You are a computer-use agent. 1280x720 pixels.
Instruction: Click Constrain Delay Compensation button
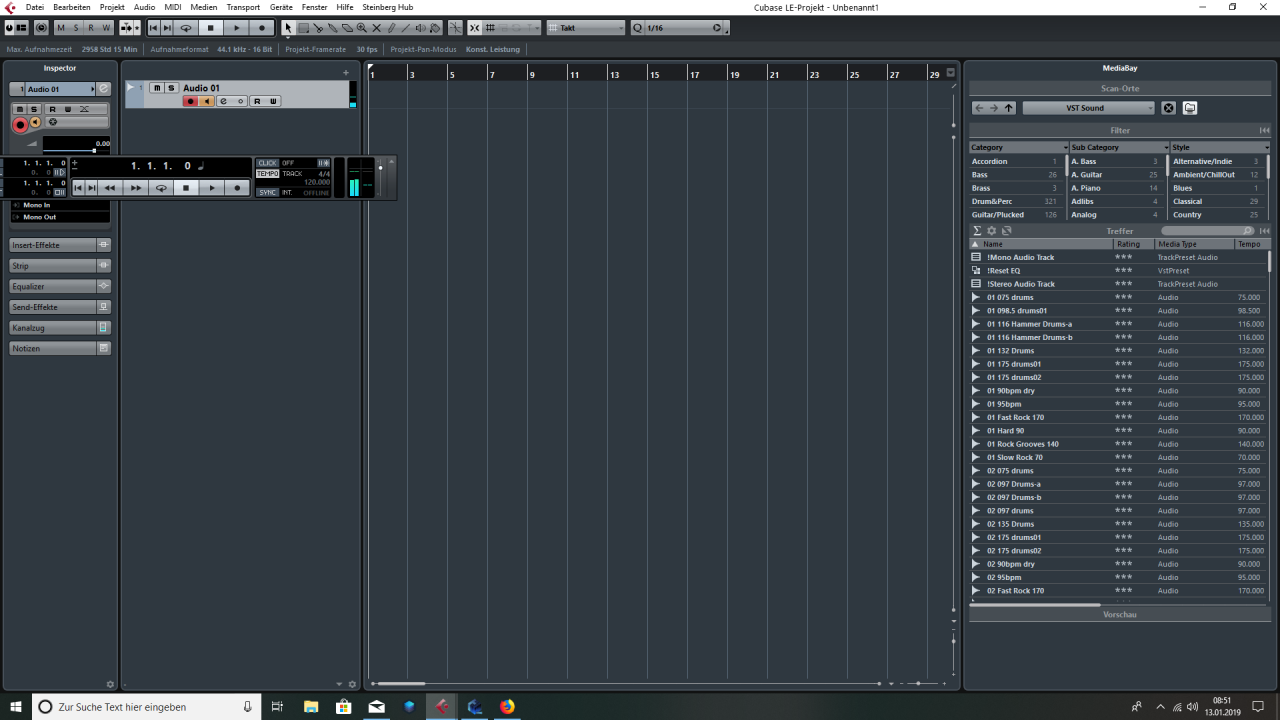(x=40, y=28)
